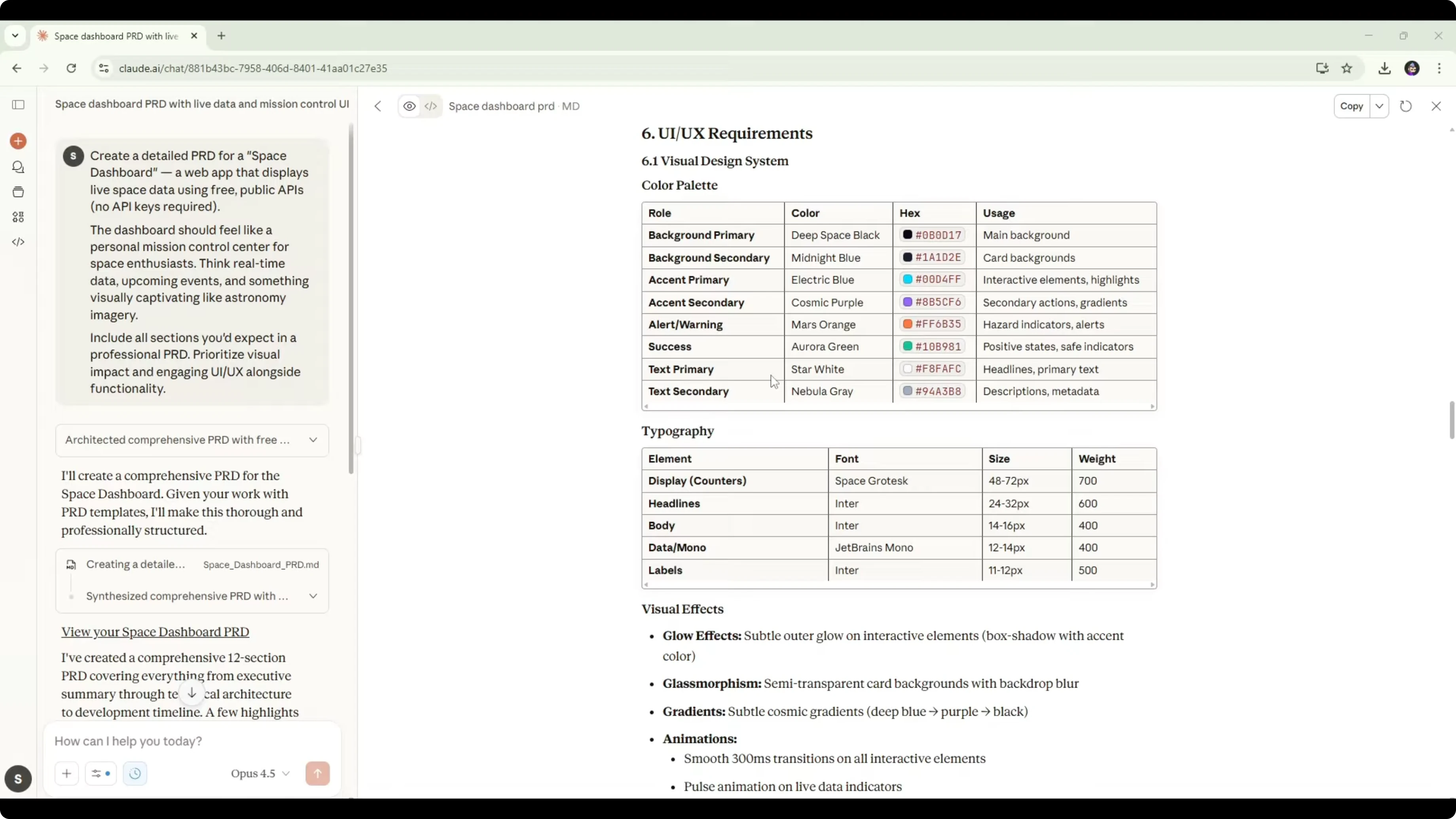The width and height of the screenshot is (1456, 819).
Task: Click the Electric Blue #00D4FF color swatch
Action: pyautogui.click(x=907, y=279)
